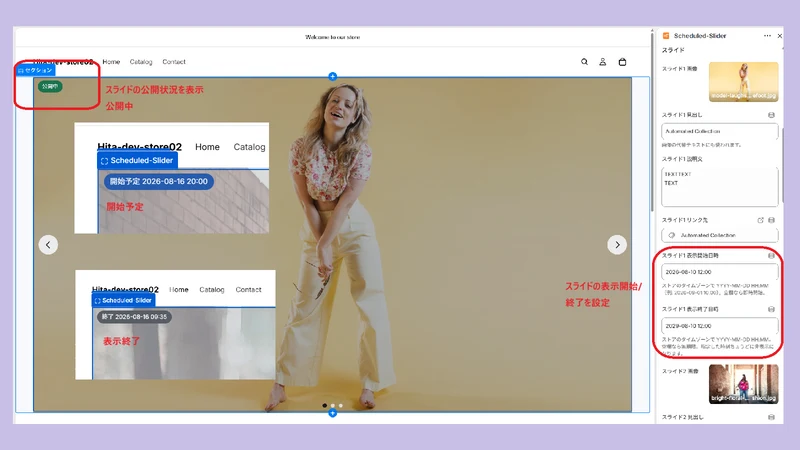
Task: Select the blue セクション tag on the preview
Action: 35,70
